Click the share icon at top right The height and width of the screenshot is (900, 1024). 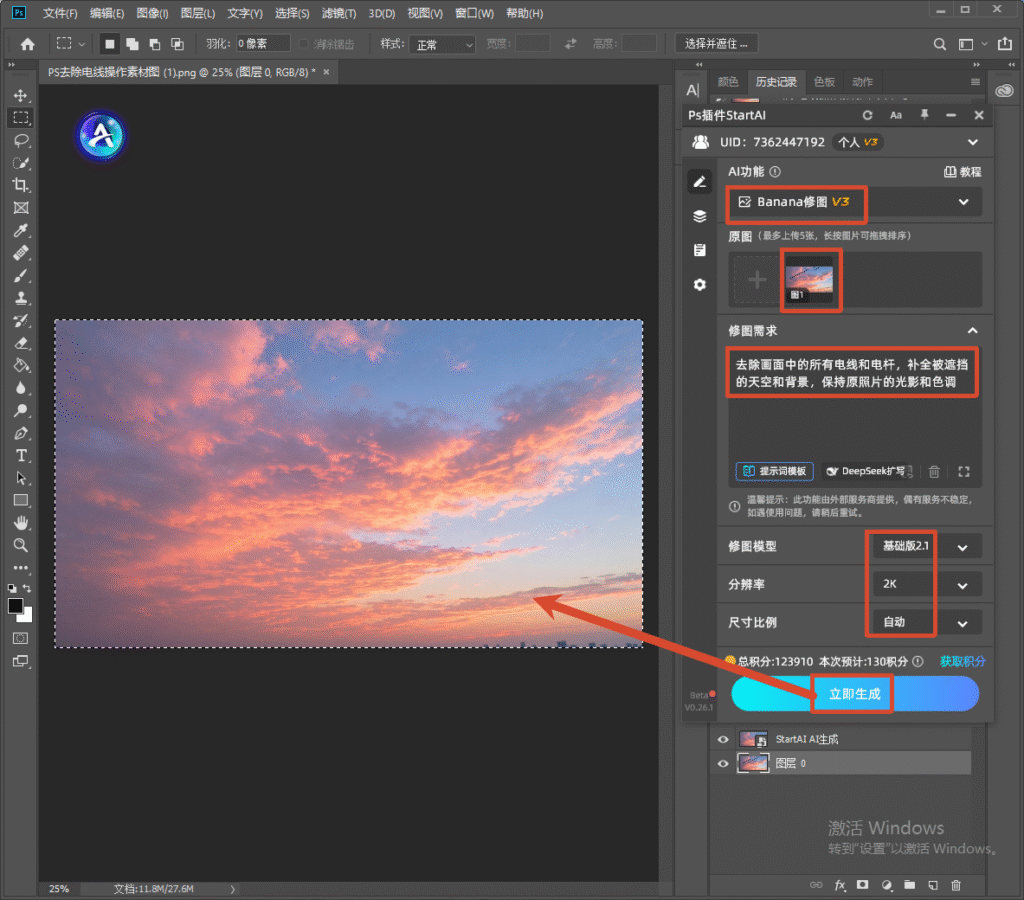click(1004, 44)
